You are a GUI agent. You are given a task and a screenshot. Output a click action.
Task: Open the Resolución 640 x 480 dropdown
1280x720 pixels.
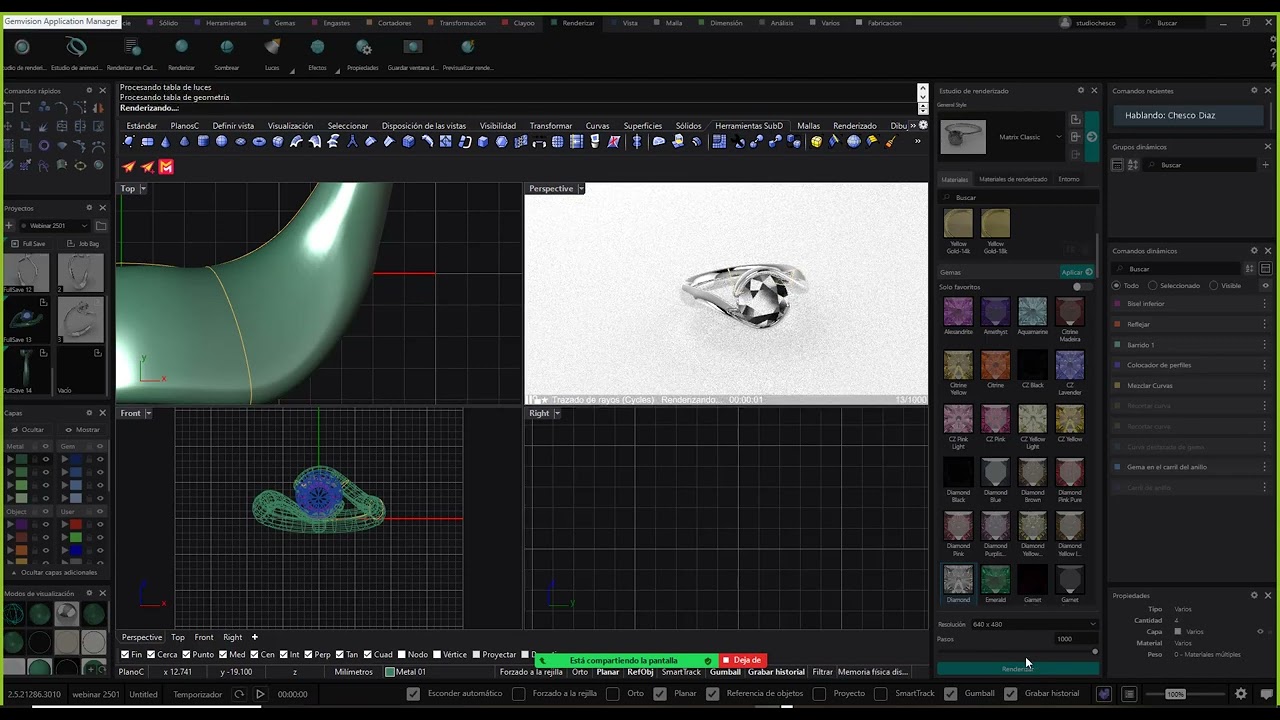(x=1034, y=624)
